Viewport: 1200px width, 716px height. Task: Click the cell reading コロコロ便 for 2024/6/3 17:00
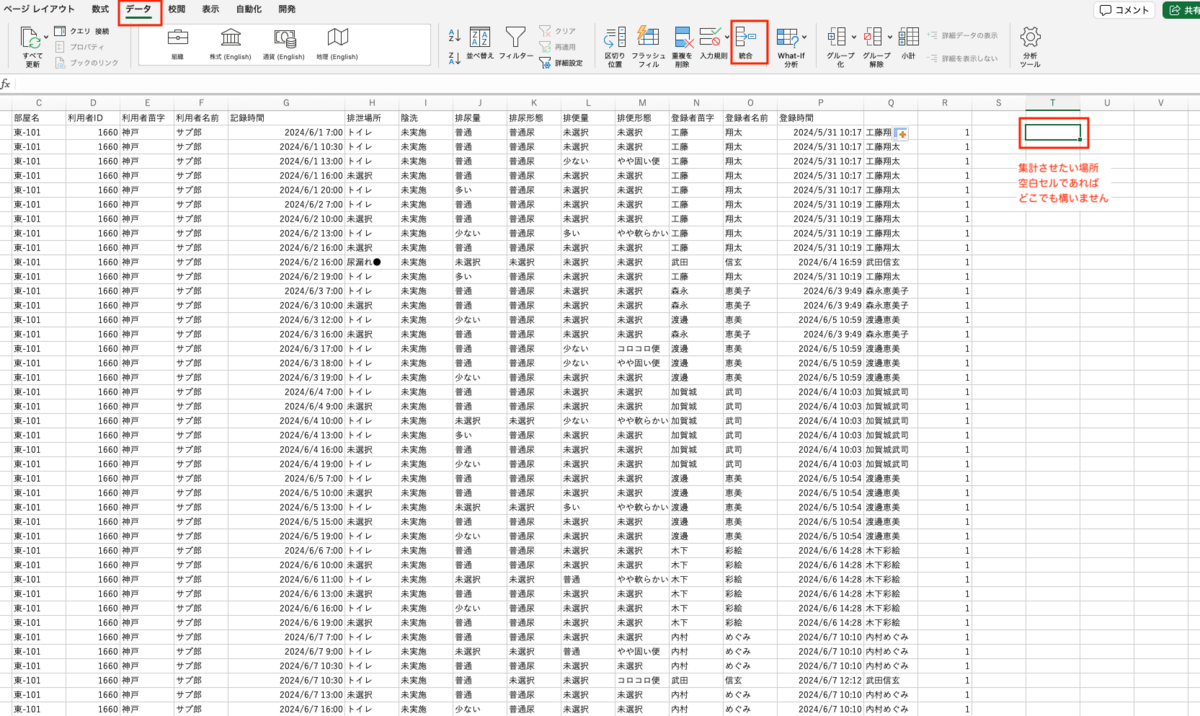(x=641, y=348)
